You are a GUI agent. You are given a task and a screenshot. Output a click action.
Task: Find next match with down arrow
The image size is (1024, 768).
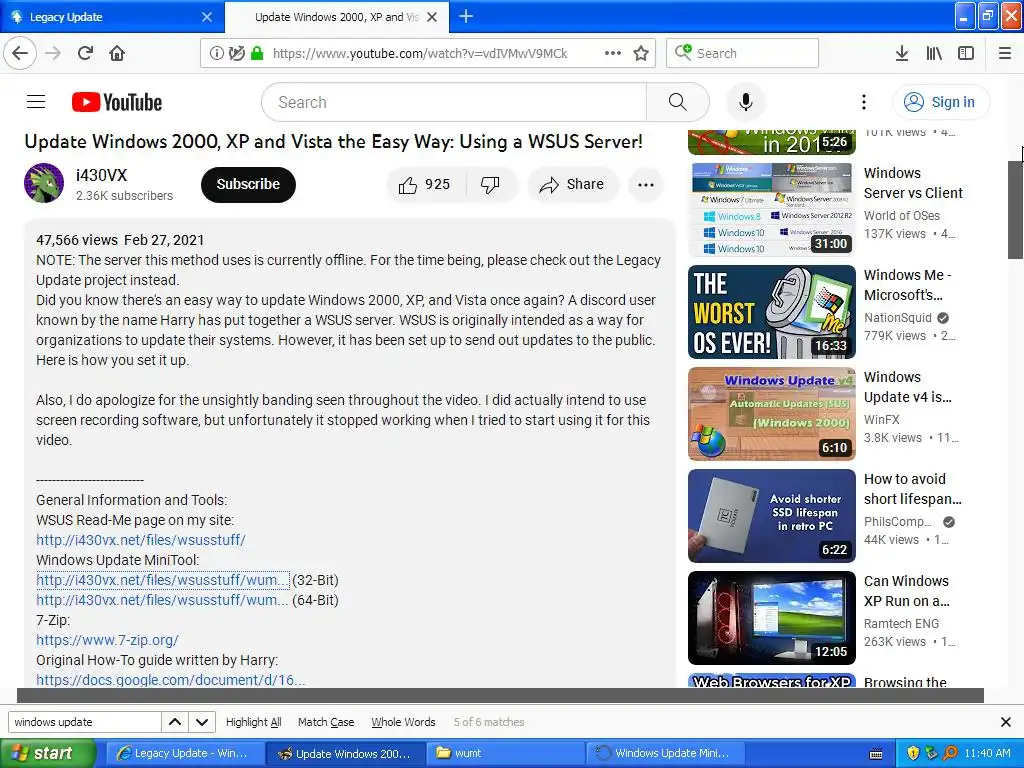[x=202, y=722]
